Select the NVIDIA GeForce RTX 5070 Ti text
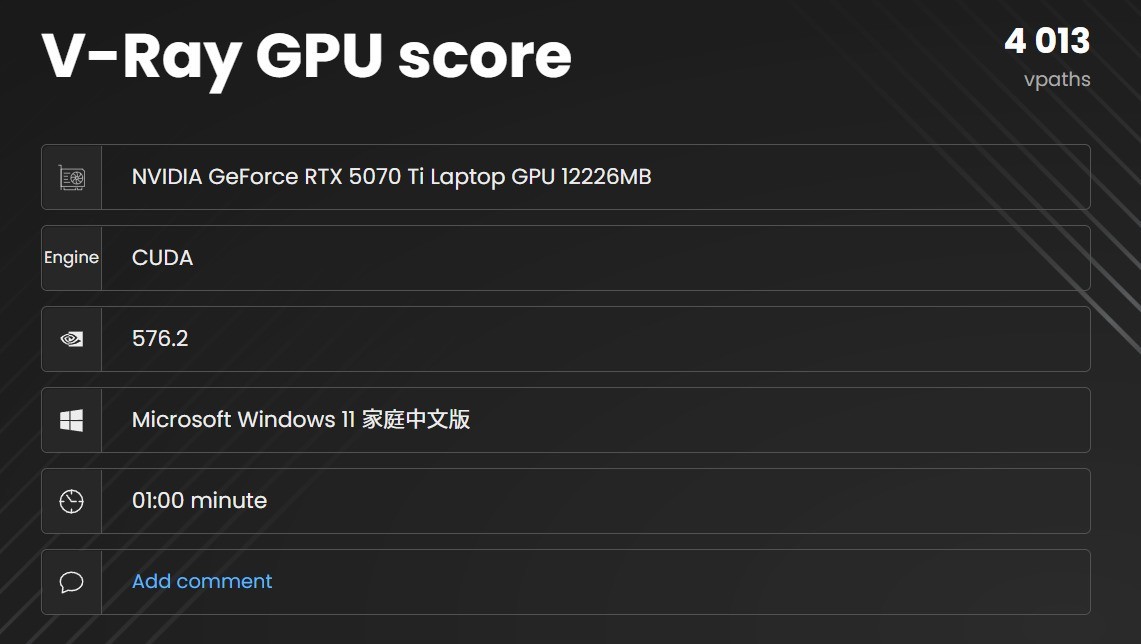Viewport: 1141px width, 644px height. click(x=391, y=177)
